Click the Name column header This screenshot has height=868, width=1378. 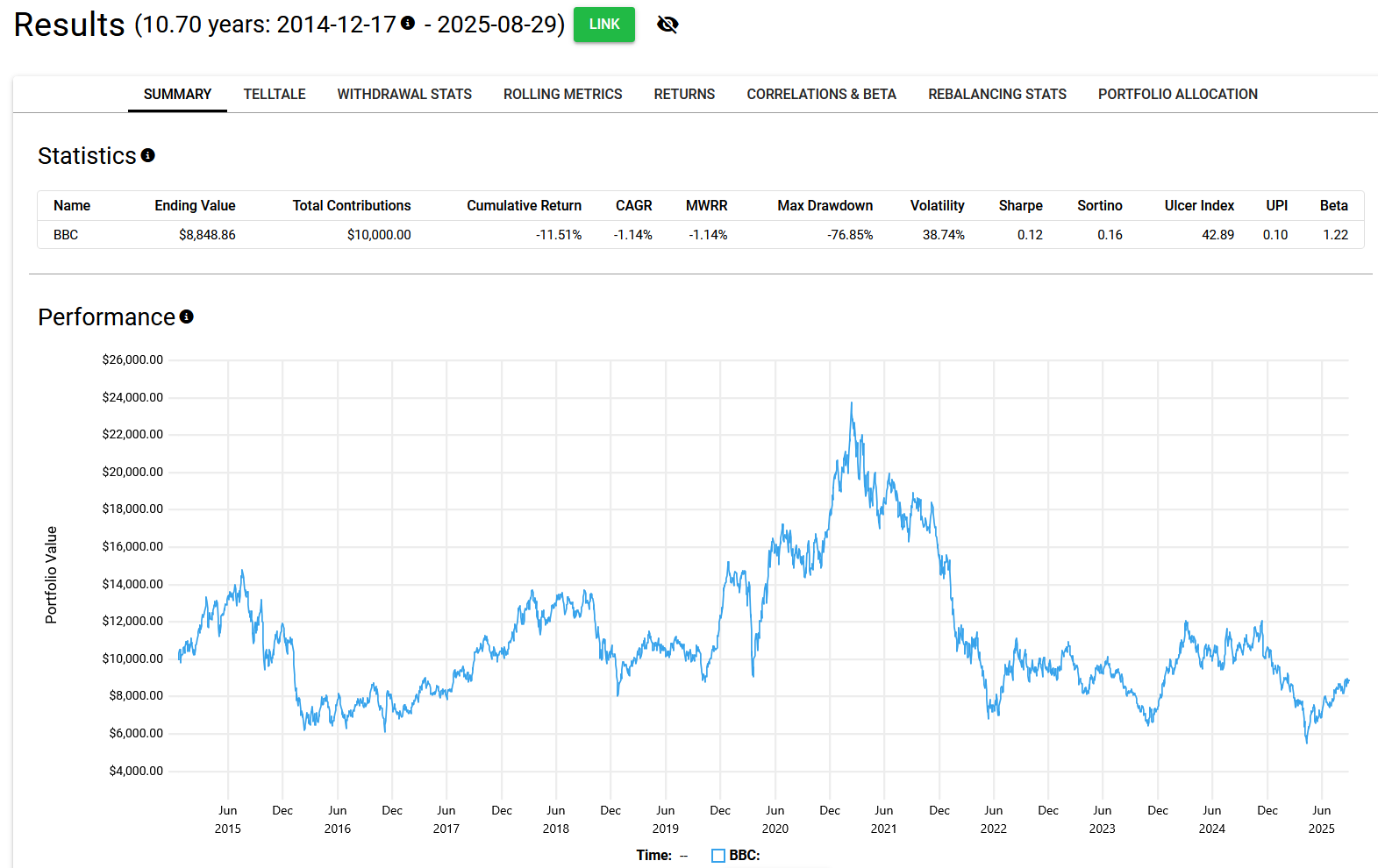72,205
